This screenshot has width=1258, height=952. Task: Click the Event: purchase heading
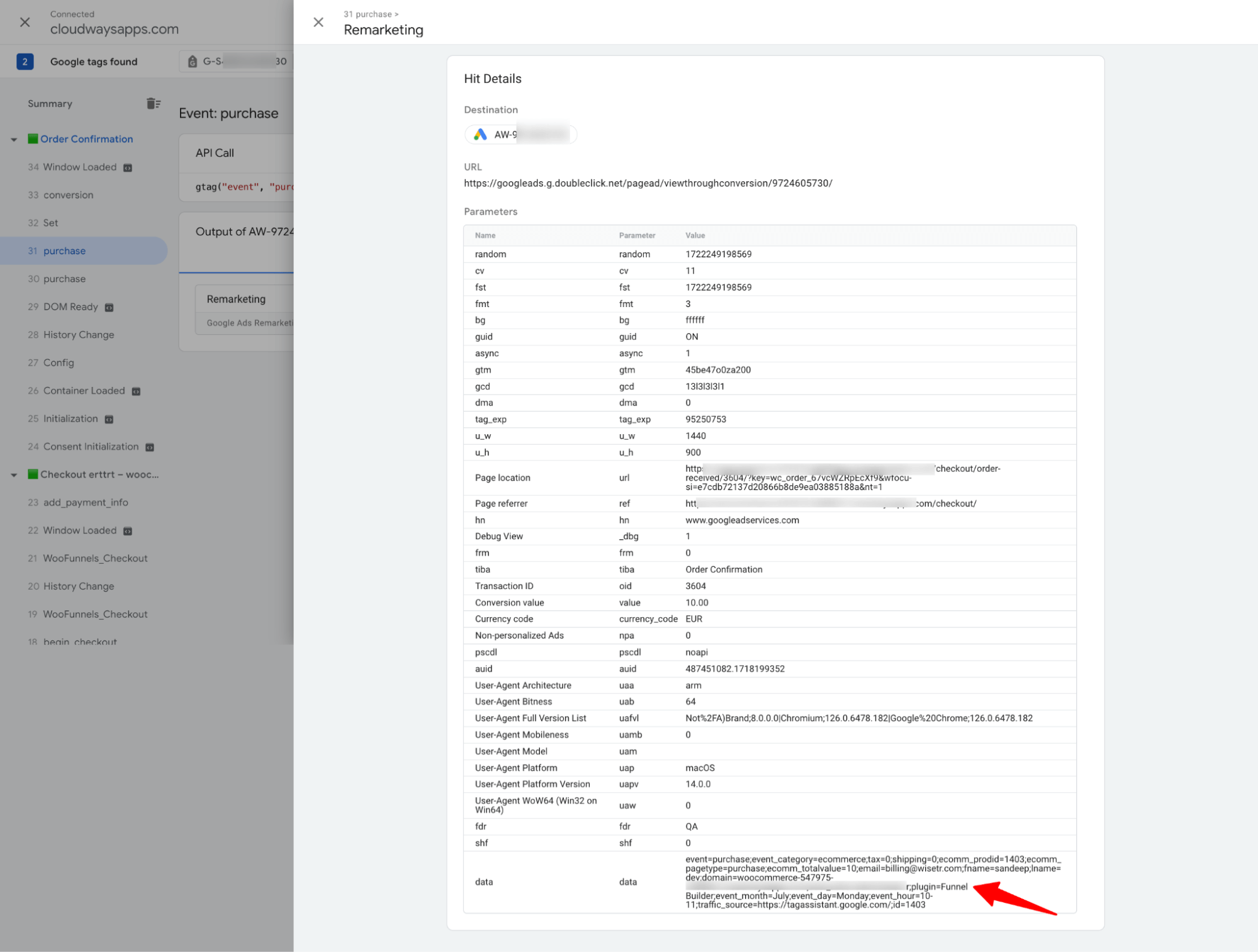tap(228, 114)
